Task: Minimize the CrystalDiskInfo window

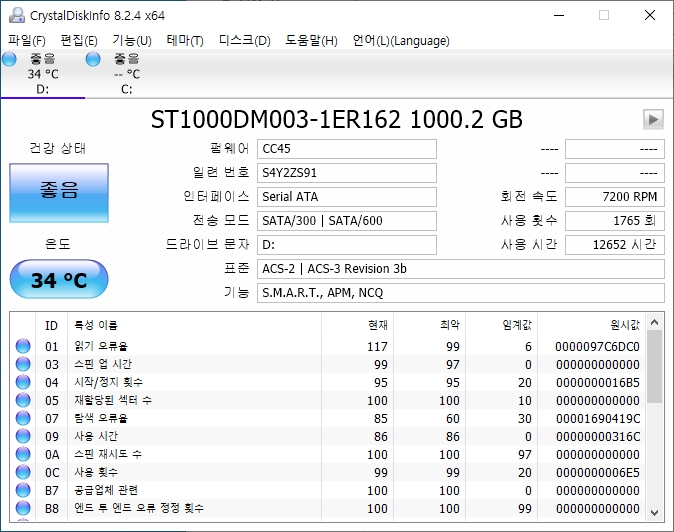Action: (559, 15)
